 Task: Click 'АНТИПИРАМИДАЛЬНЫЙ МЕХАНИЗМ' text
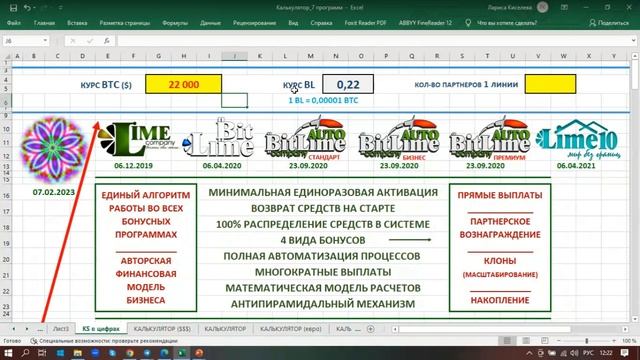(x=323, y=304)
